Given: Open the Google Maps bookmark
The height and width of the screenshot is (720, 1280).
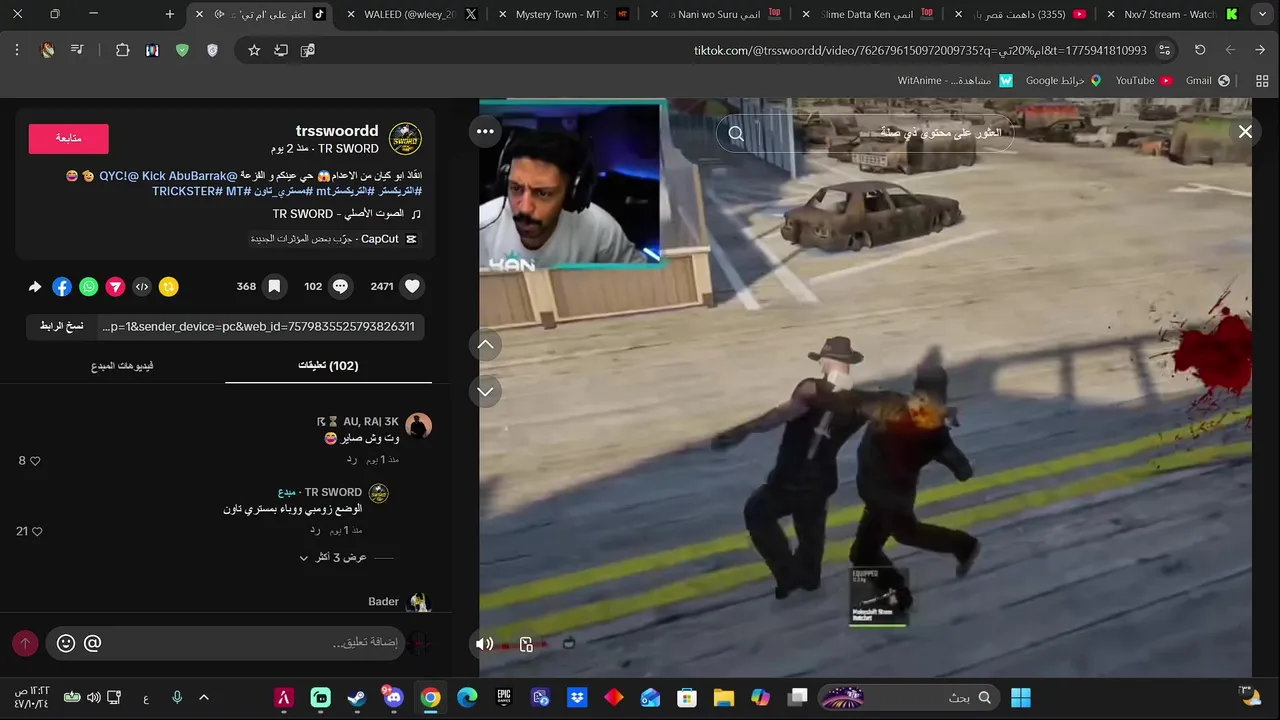Looking at the screenshot, I should (1063, 80).
